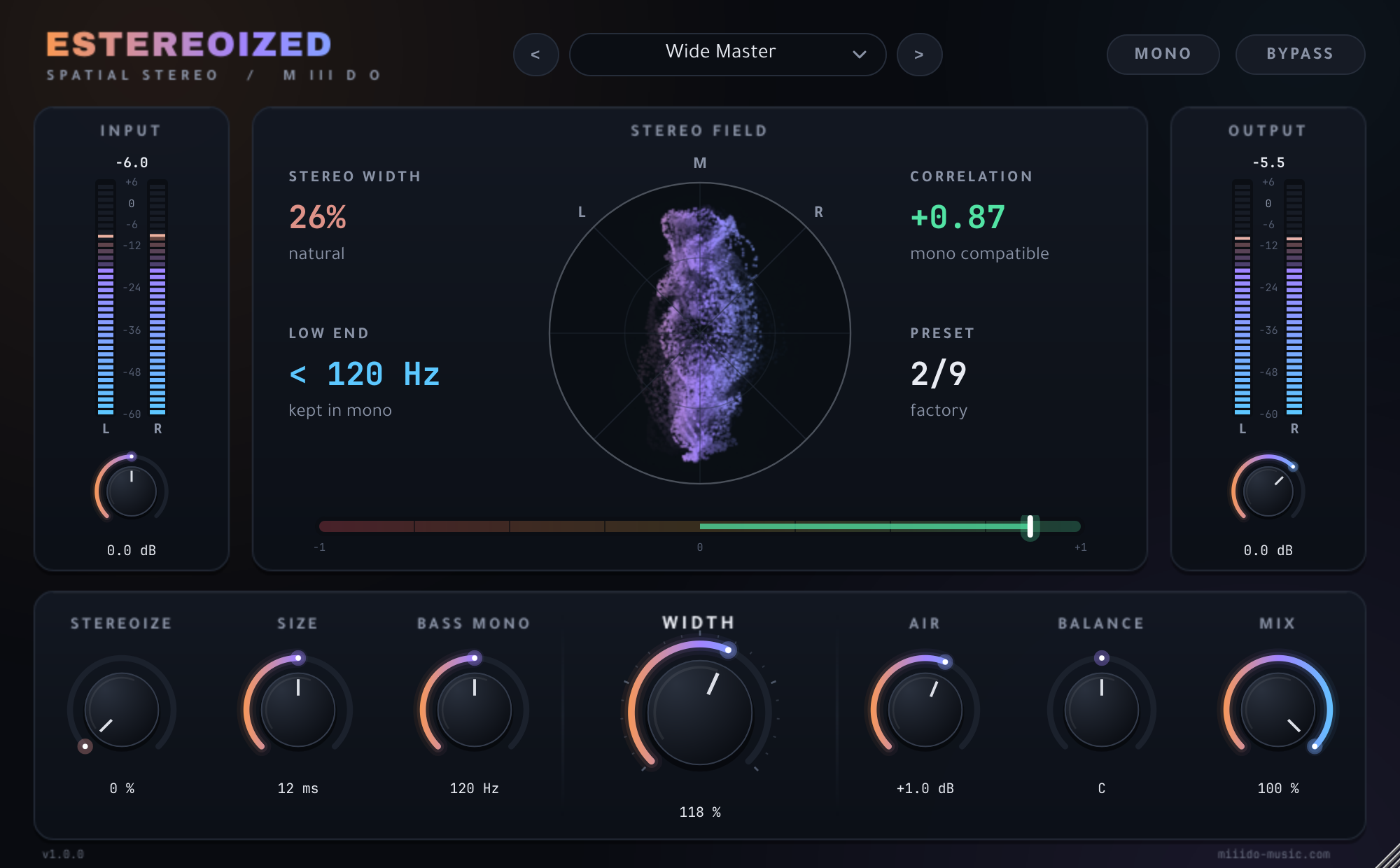The height and width of the screenshot is (868, 1400).
Task: Click the v1.0.0 version label
Action: coord(63,854)
